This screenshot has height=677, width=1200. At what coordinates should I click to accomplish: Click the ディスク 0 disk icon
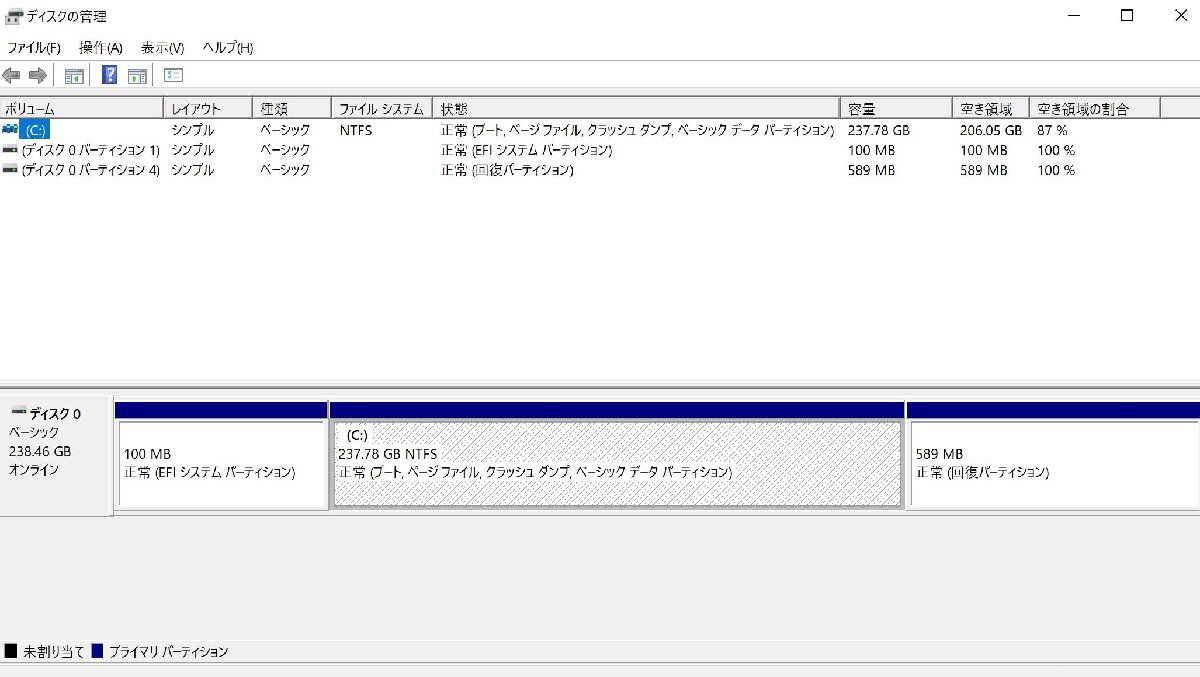point(18,413)
